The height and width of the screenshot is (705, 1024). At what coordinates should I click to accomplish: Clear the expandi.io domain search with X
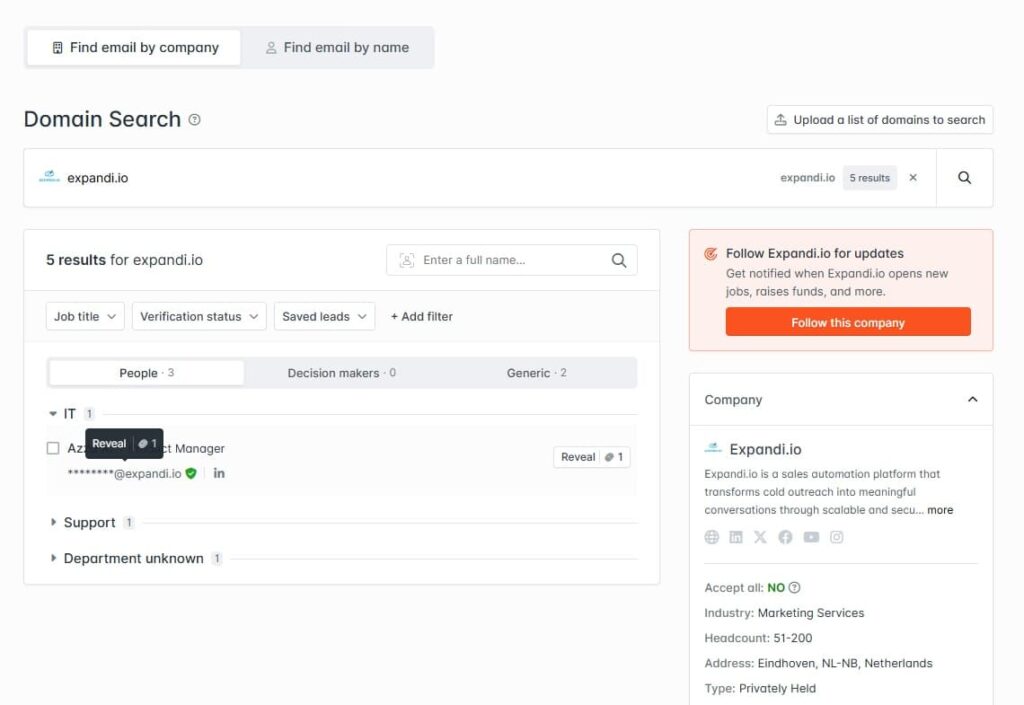tap(912, 178)
